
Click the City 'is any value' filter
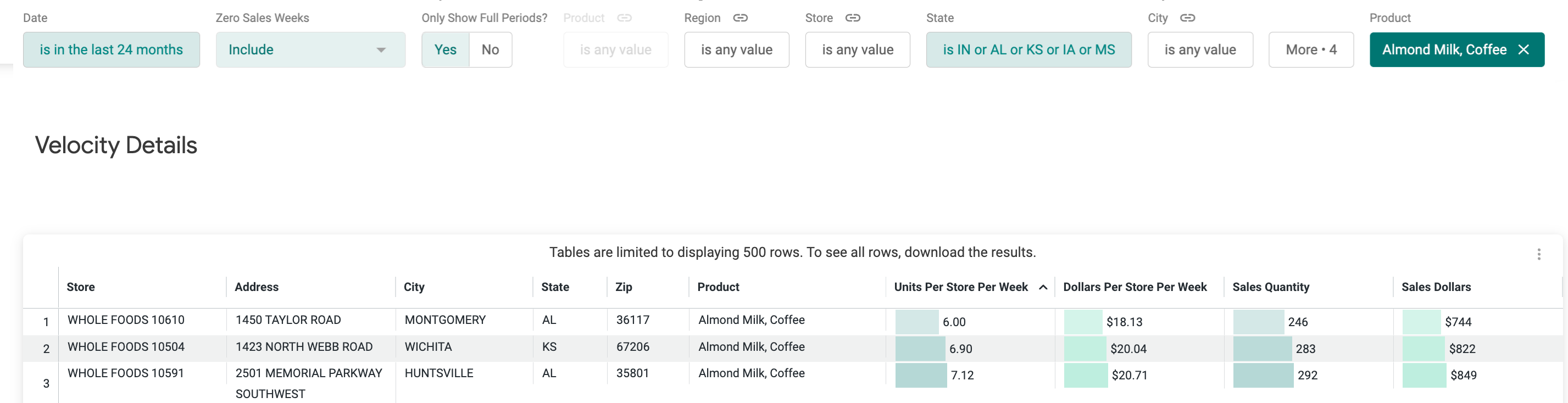pos(1199,50)
